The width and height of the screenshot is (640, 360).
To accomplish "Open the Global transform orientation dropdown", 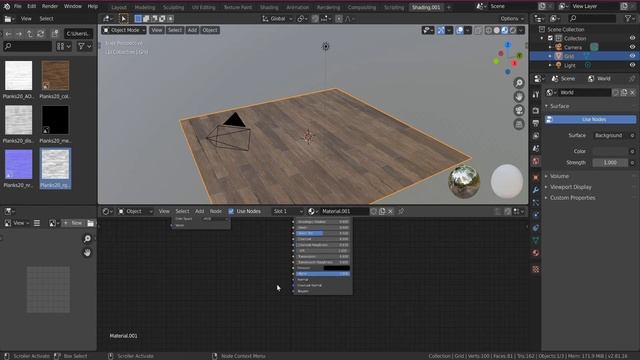I will point(278,19).
